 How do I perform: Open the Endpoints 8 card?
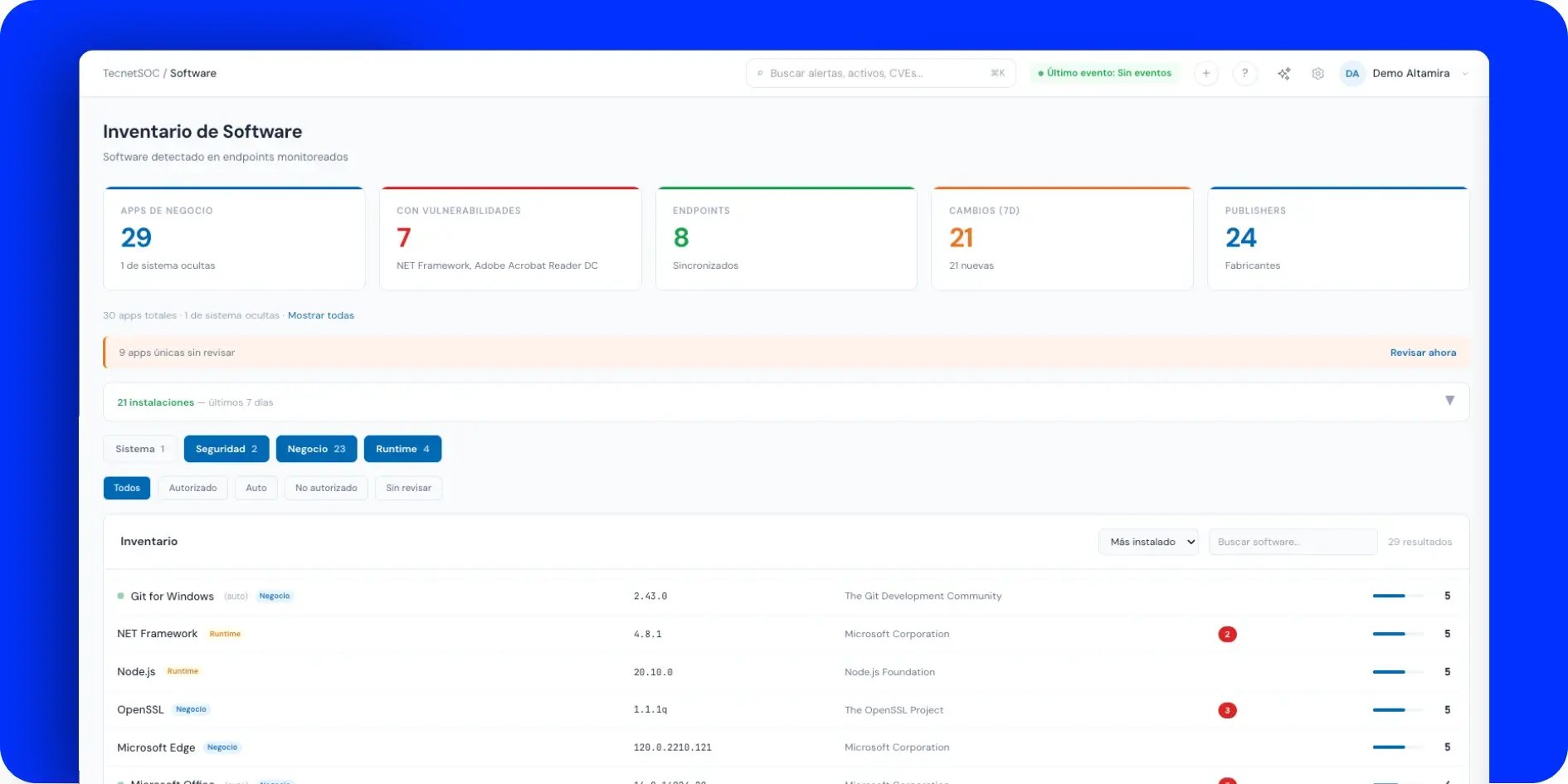[x=786, y=239]
